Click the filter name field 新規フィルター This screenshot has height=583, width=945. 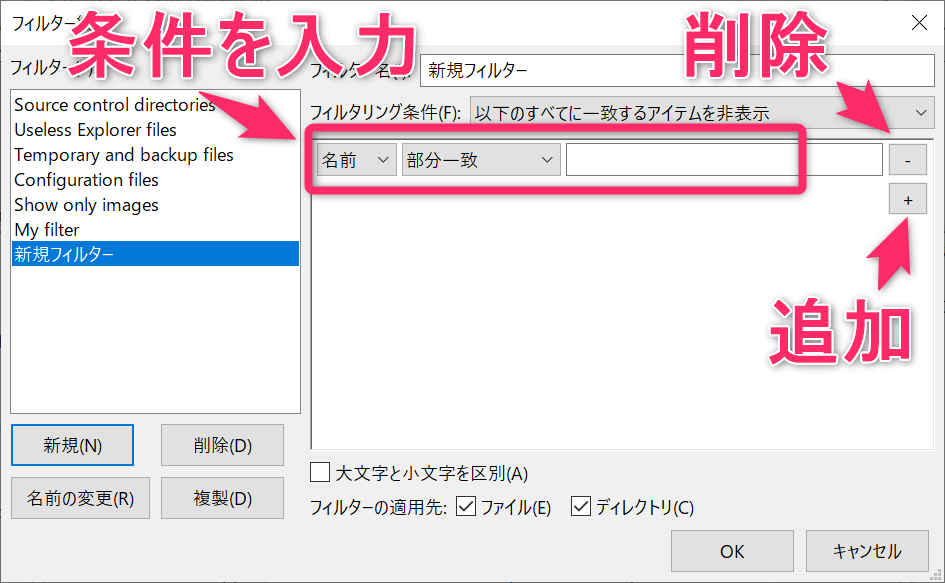click(677, 71)
